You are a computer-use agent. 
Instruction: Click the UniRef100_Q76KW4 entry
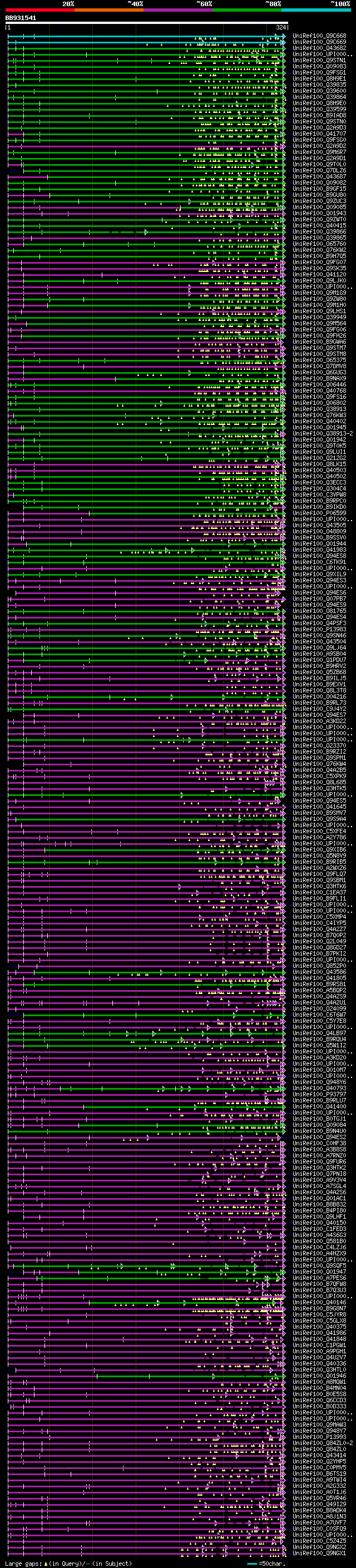point(319,763)
